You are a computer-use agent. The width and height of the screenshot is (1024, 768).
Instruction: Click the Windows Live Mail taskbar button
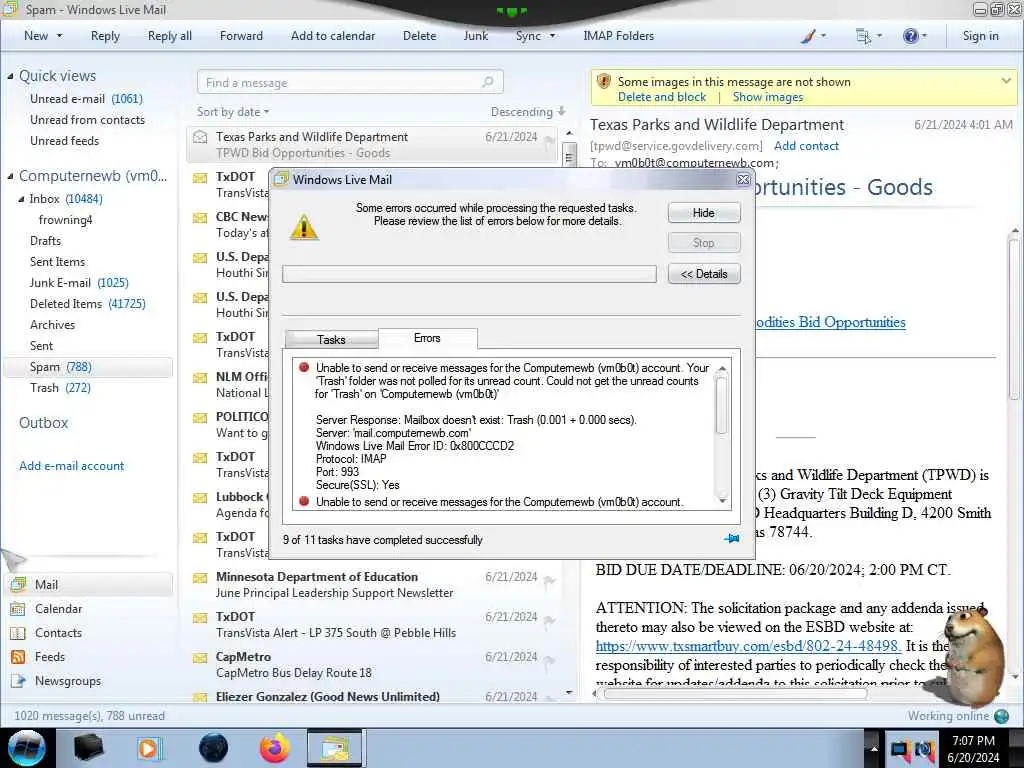334,748
